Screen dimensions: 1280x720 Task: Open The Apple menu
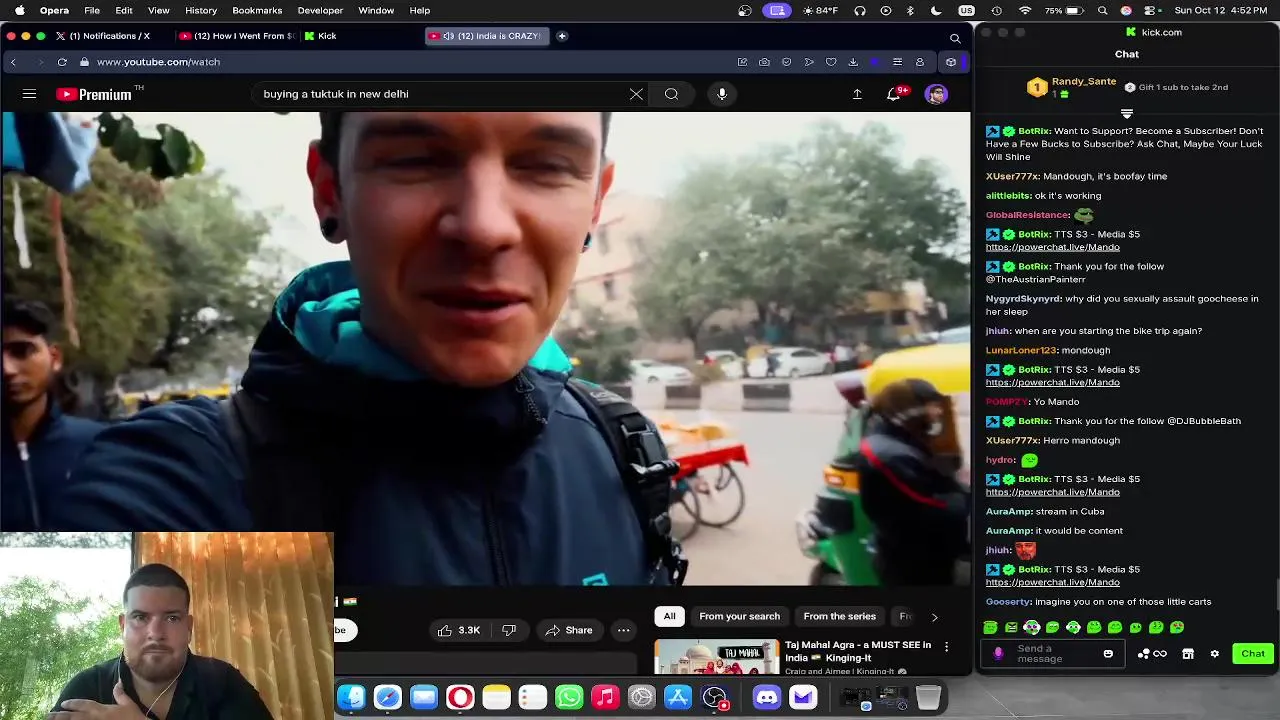(x=19, y=10)
